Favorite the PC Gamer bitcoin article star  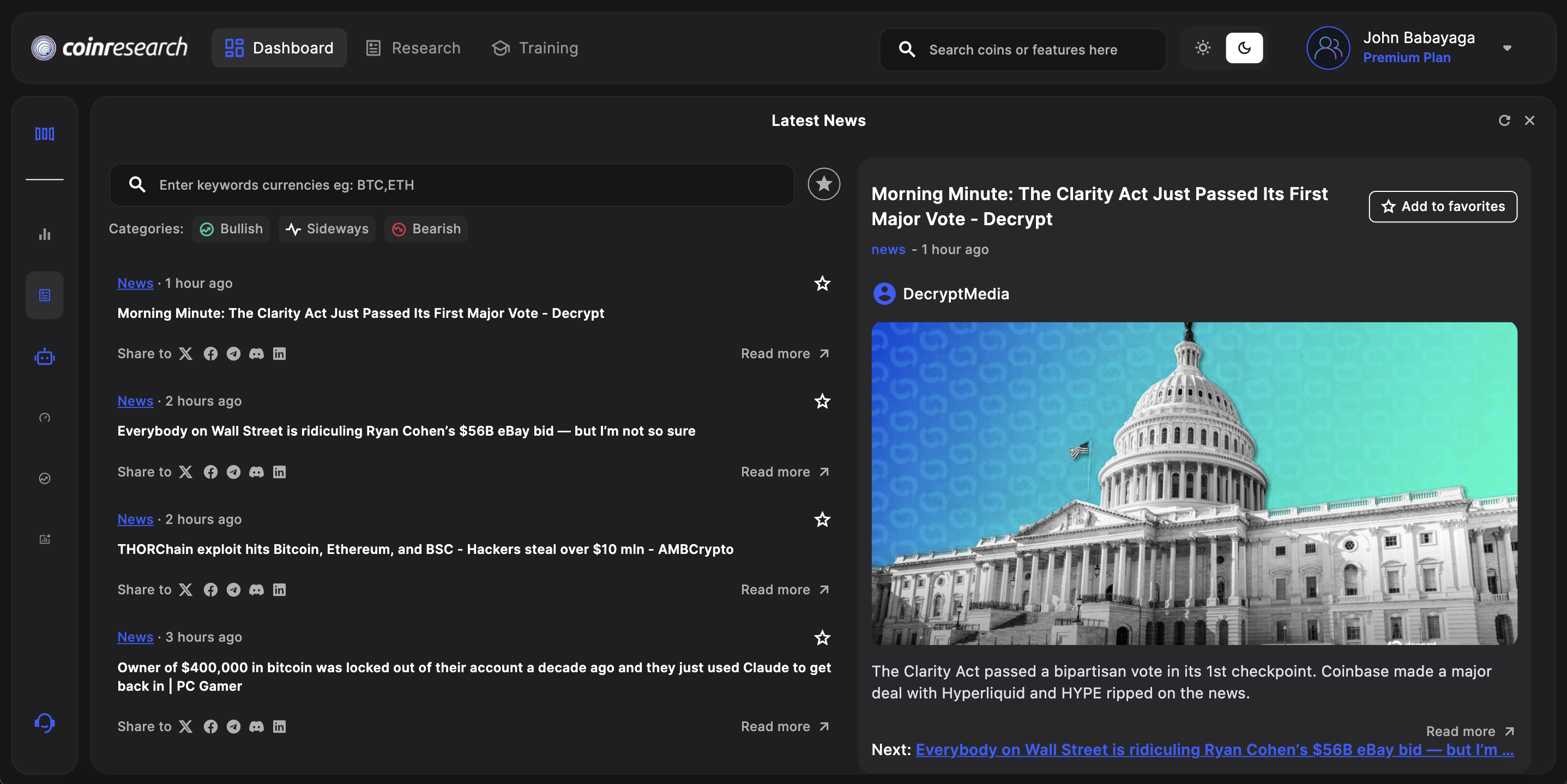pyautogui.click(x=822, y=637)
